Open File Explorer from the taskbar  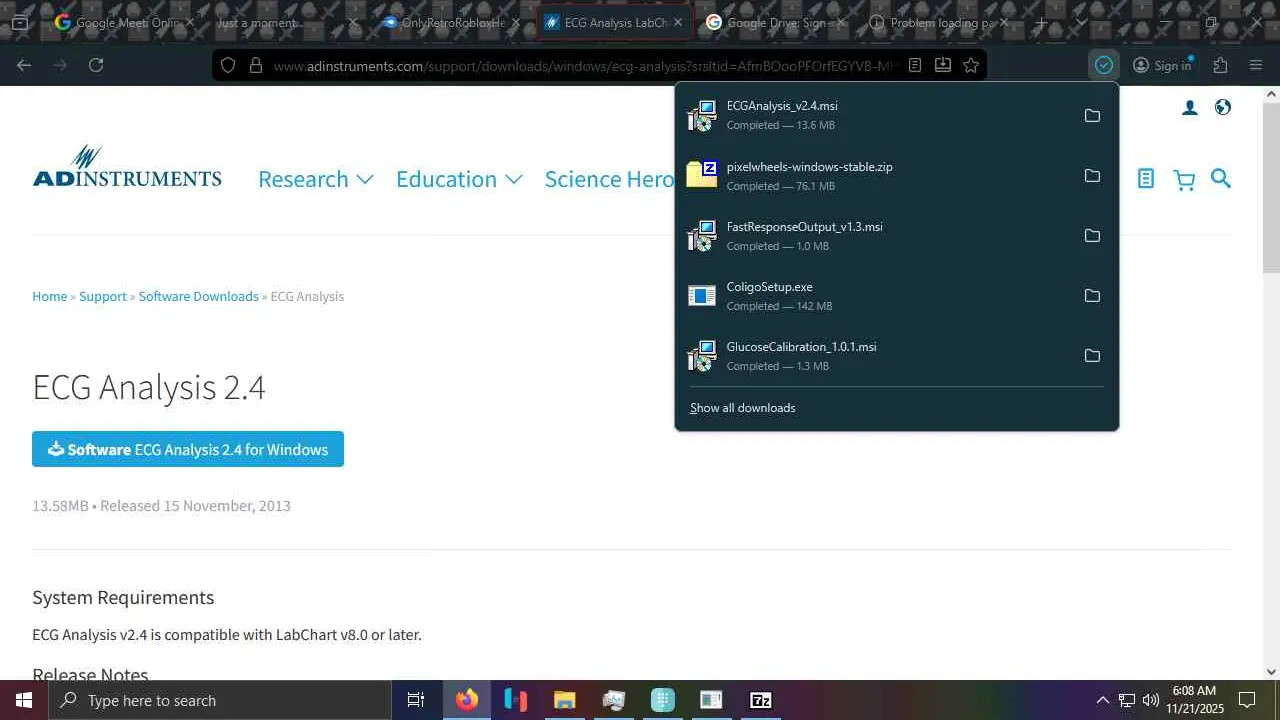[565, 700]
